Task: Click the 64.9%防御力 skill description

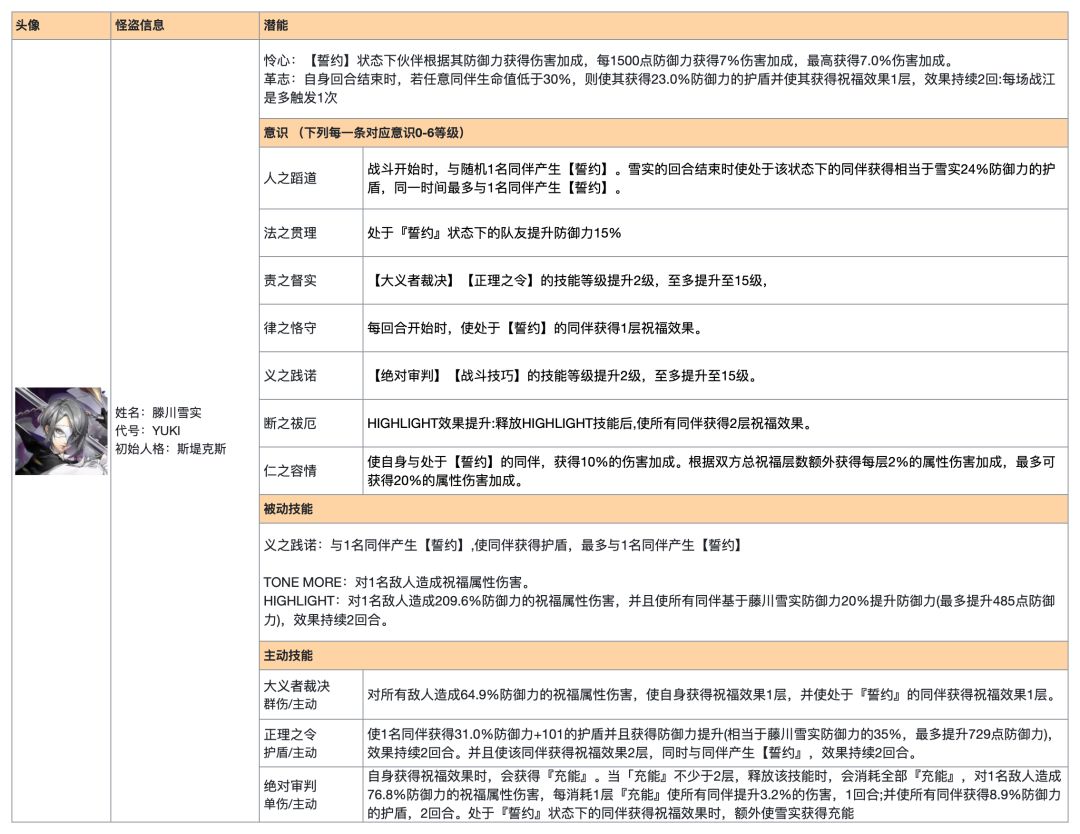Action: click(712, 694)
